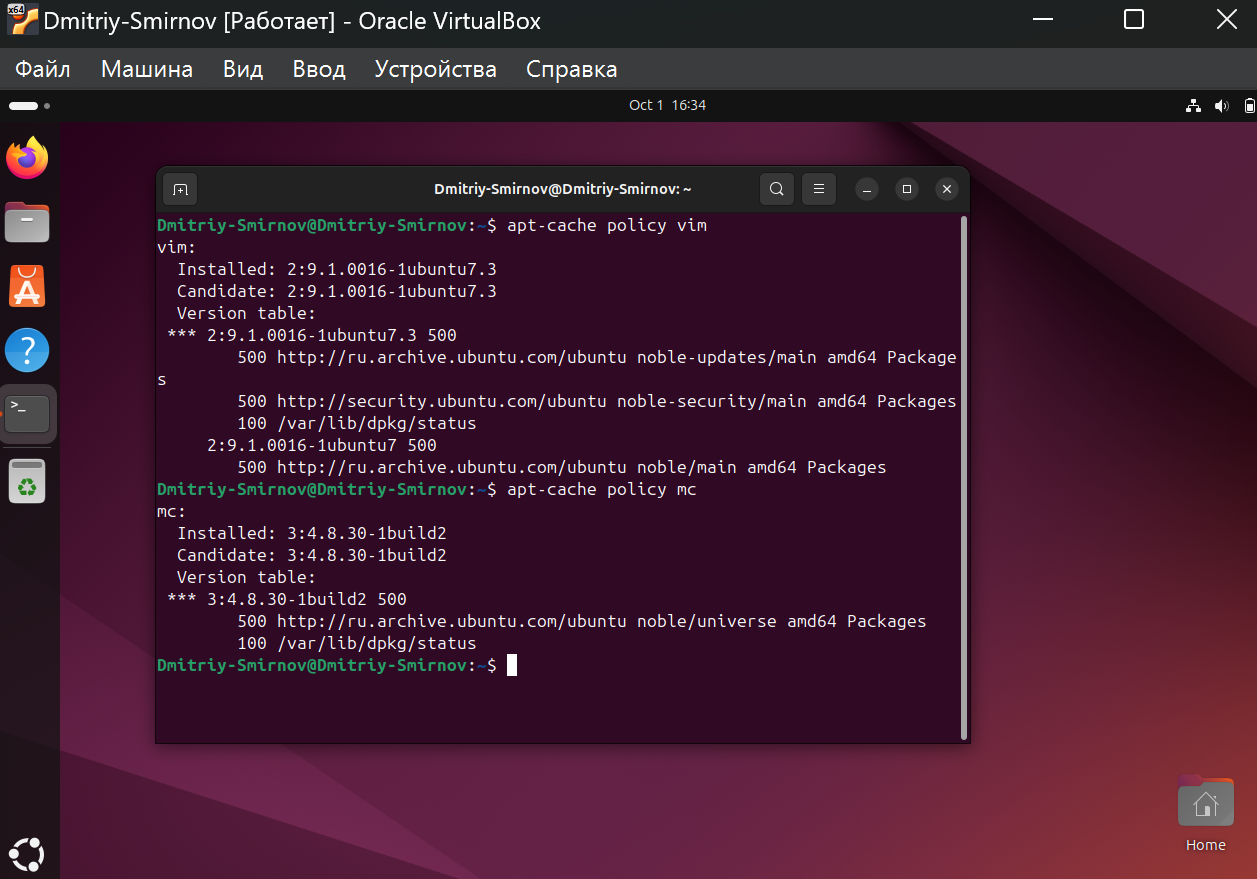The height and width of the screenshot is (879, 1257).
Task: Click the command text 'apt-cache policy mc'
Action: coord(602,489)
